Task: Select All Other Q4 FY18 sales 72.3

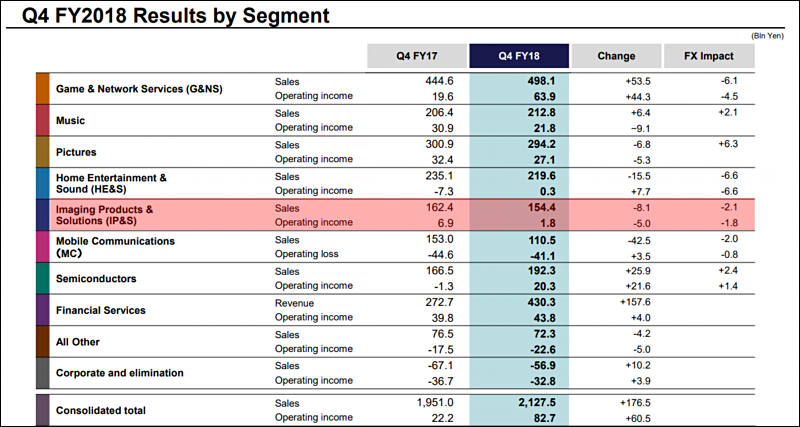Action: (x=543, y=334)
